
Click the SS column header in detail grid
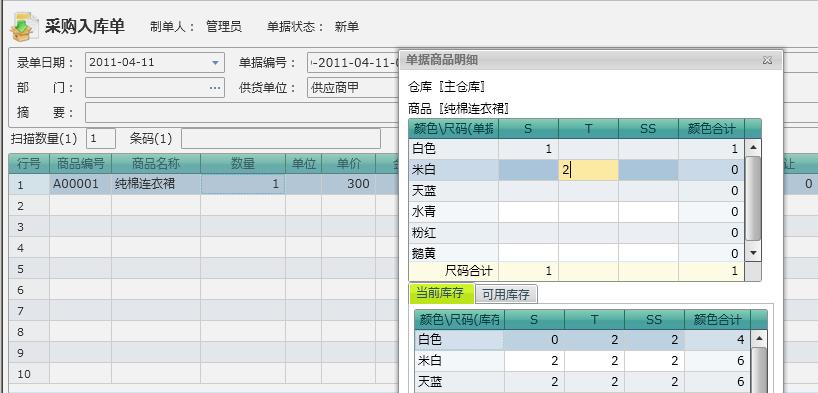(648, 128)
